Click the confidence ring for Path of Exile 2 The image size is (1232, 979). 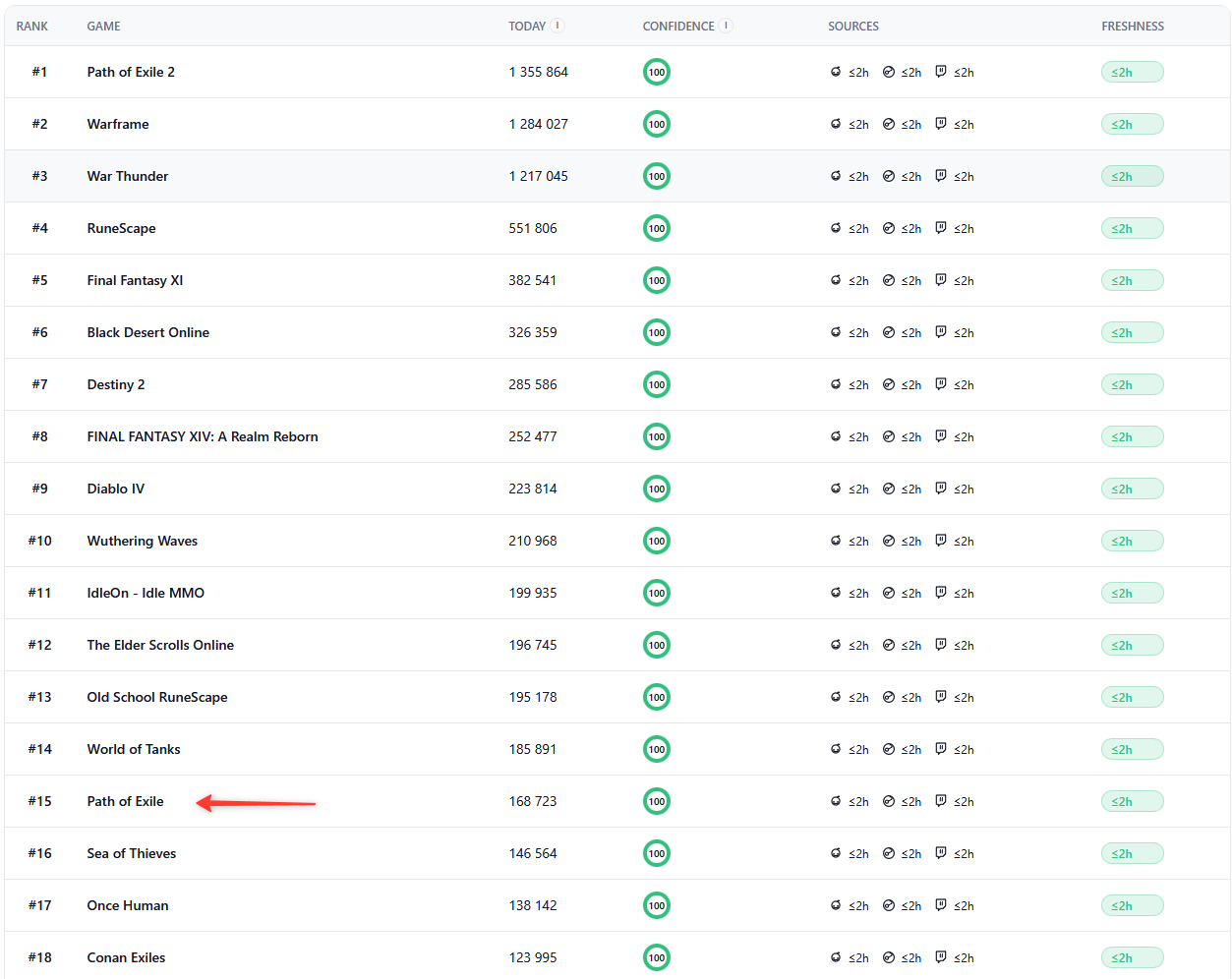pos(657,72)
